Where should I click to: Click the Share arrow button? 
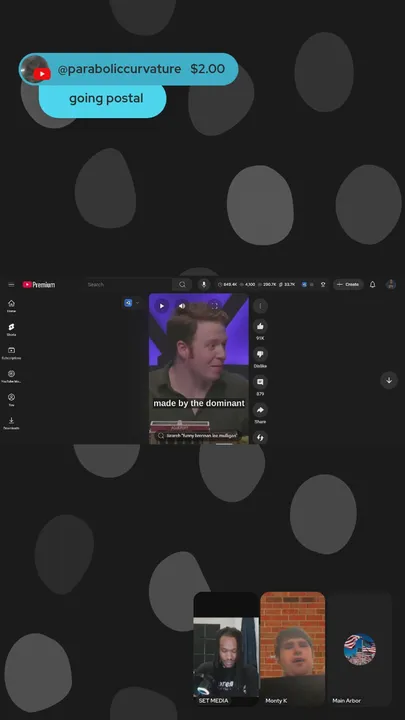point(260,410)
